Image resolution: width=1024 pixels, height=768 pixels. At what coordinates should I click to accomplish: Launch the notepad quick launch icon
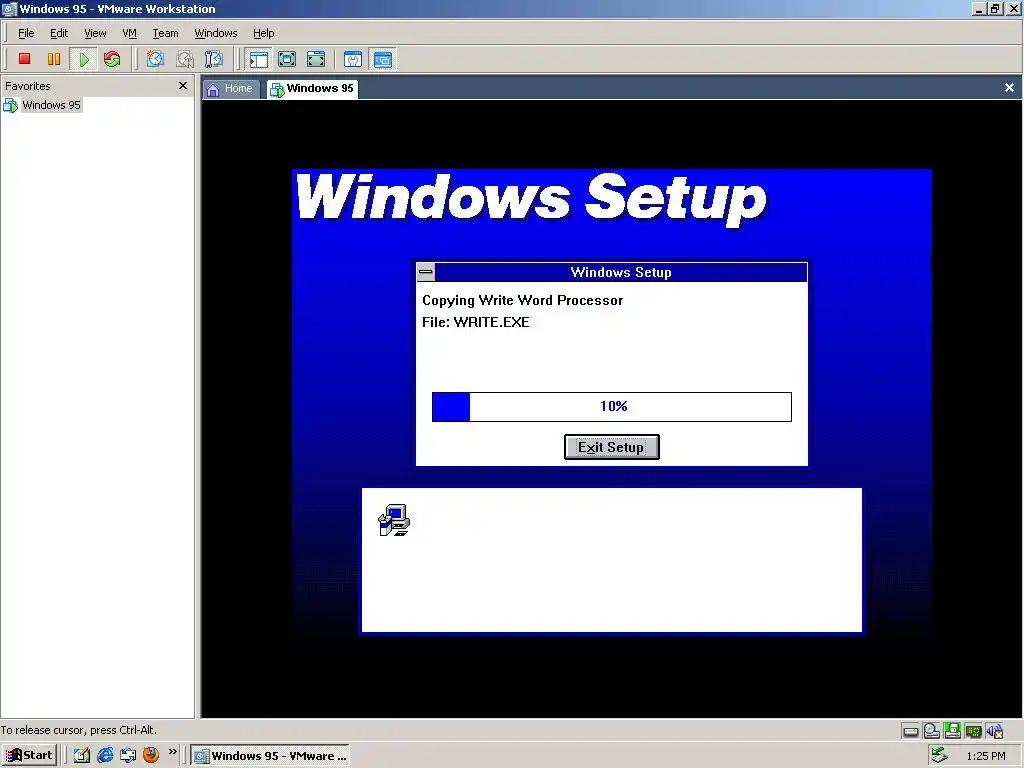pos(82,756)
